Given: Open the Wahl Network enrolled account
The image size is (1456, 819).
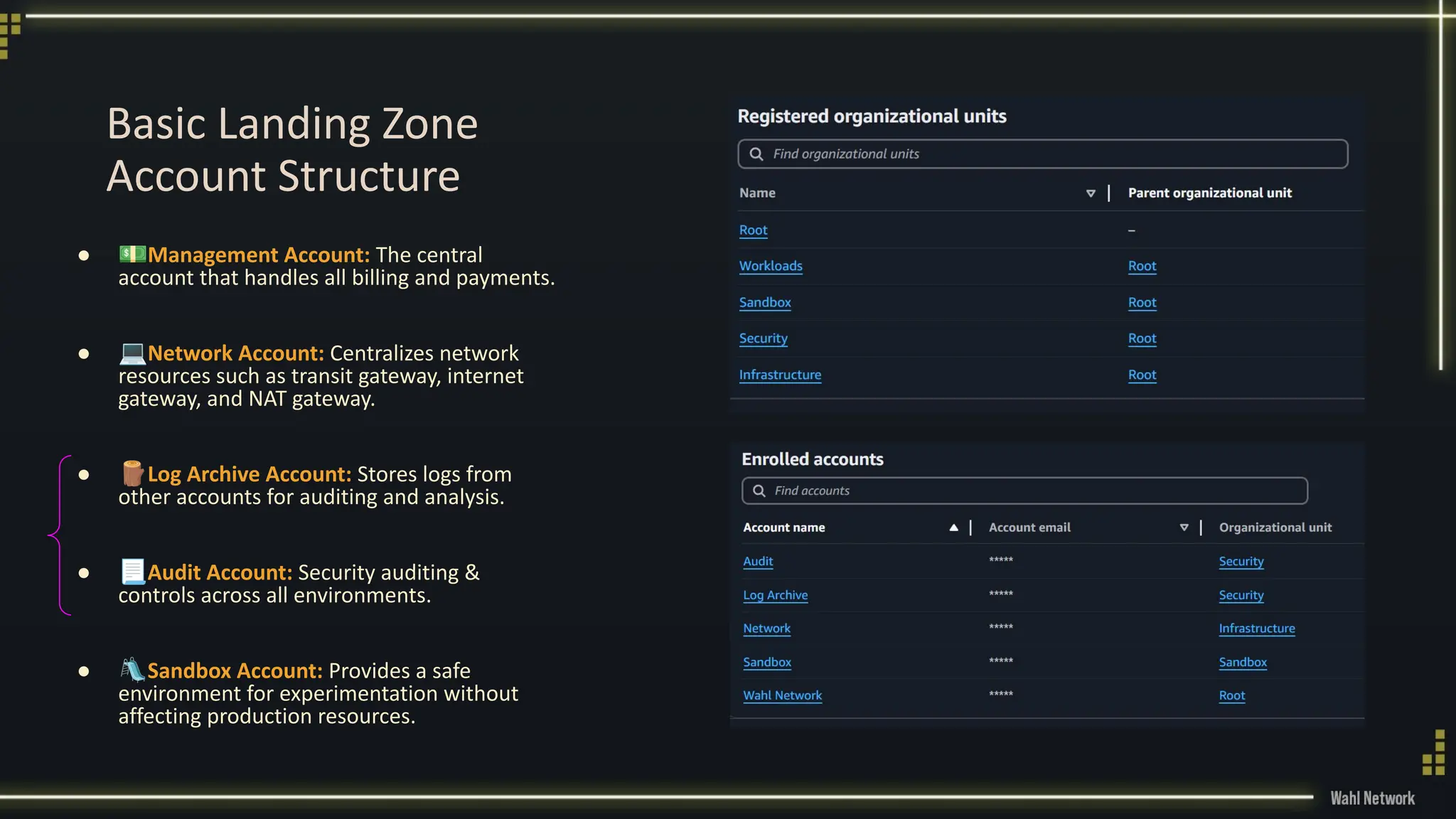Looking at the screenshot, I should click(x=782, y=695).
